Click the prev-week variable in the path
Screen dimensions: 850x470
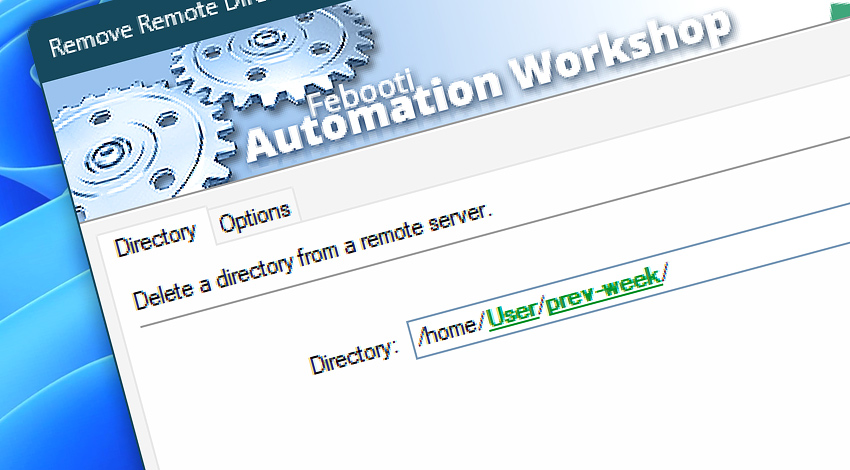click(604, 289)
